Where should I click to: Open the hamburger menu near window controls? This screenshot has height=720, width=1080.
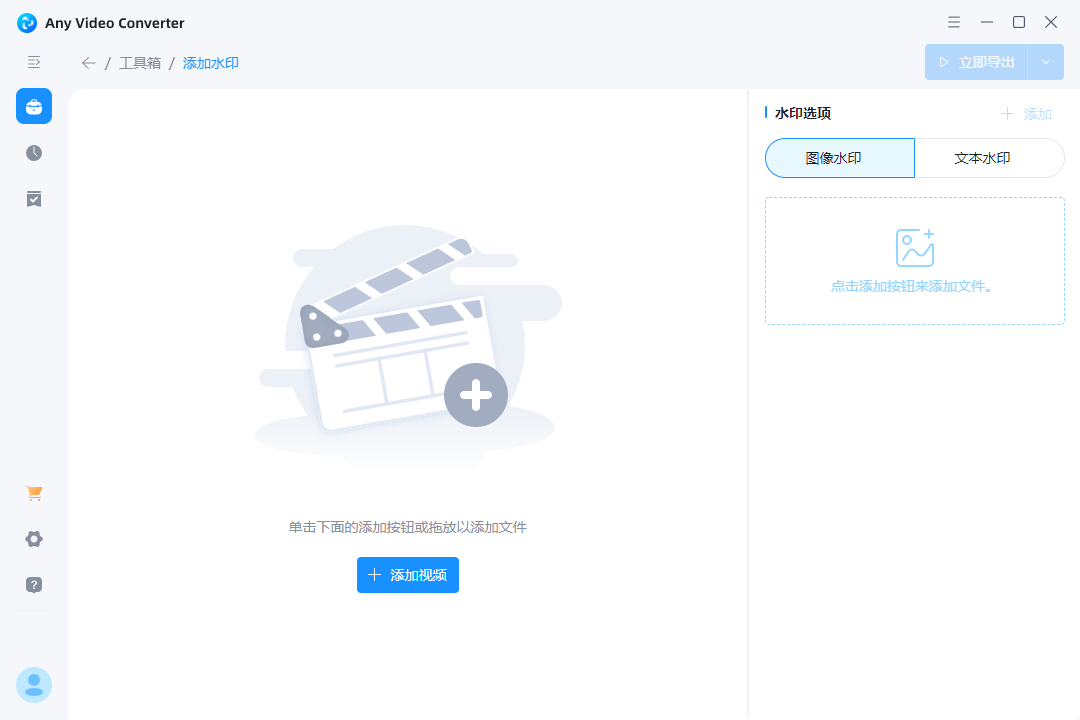(953, 21)
